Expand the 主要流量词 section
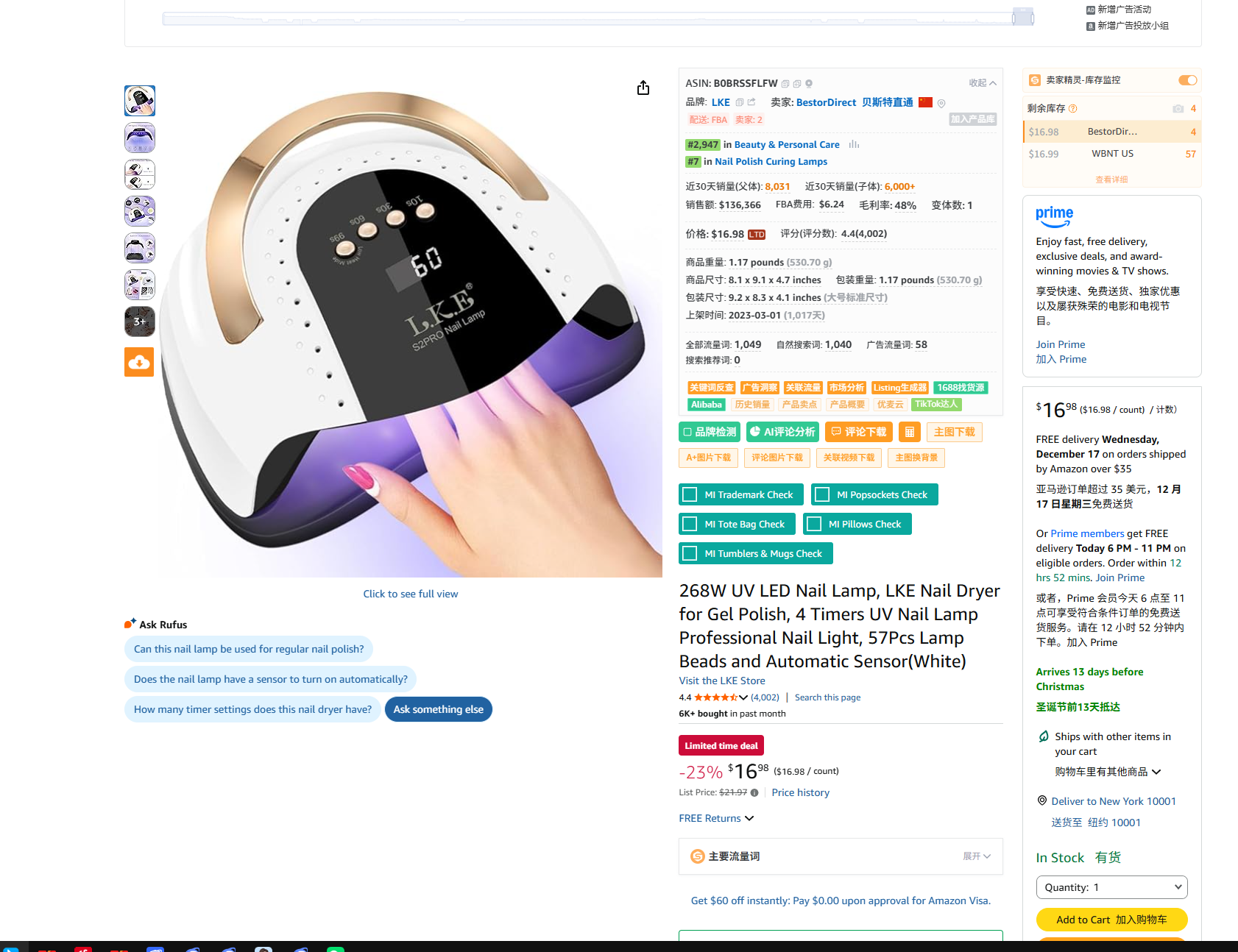Screen dimensions: 1238x952 click(x=977, y=856)
